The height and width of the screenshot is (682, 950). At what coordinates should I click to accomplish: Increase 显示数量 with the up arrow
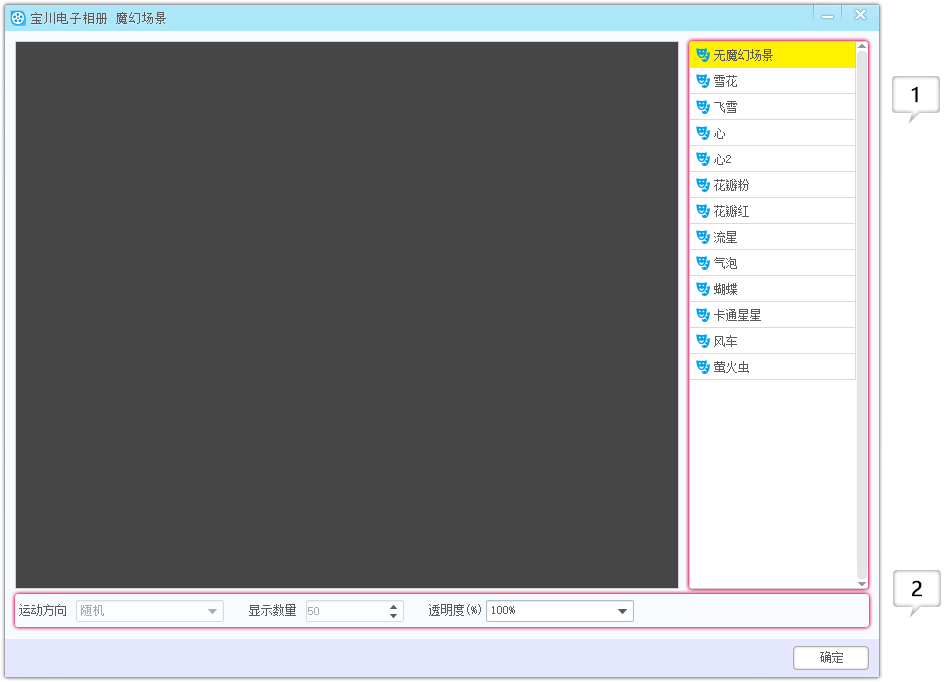click(x=394, y=606)
